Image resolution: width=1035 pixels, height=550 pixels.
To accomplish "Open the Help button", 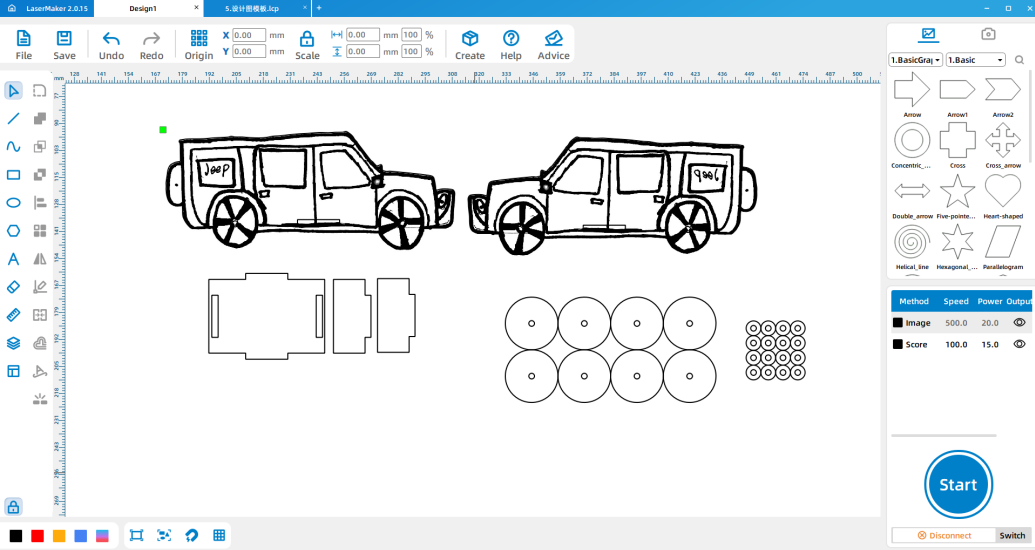I will coord(511,46).
